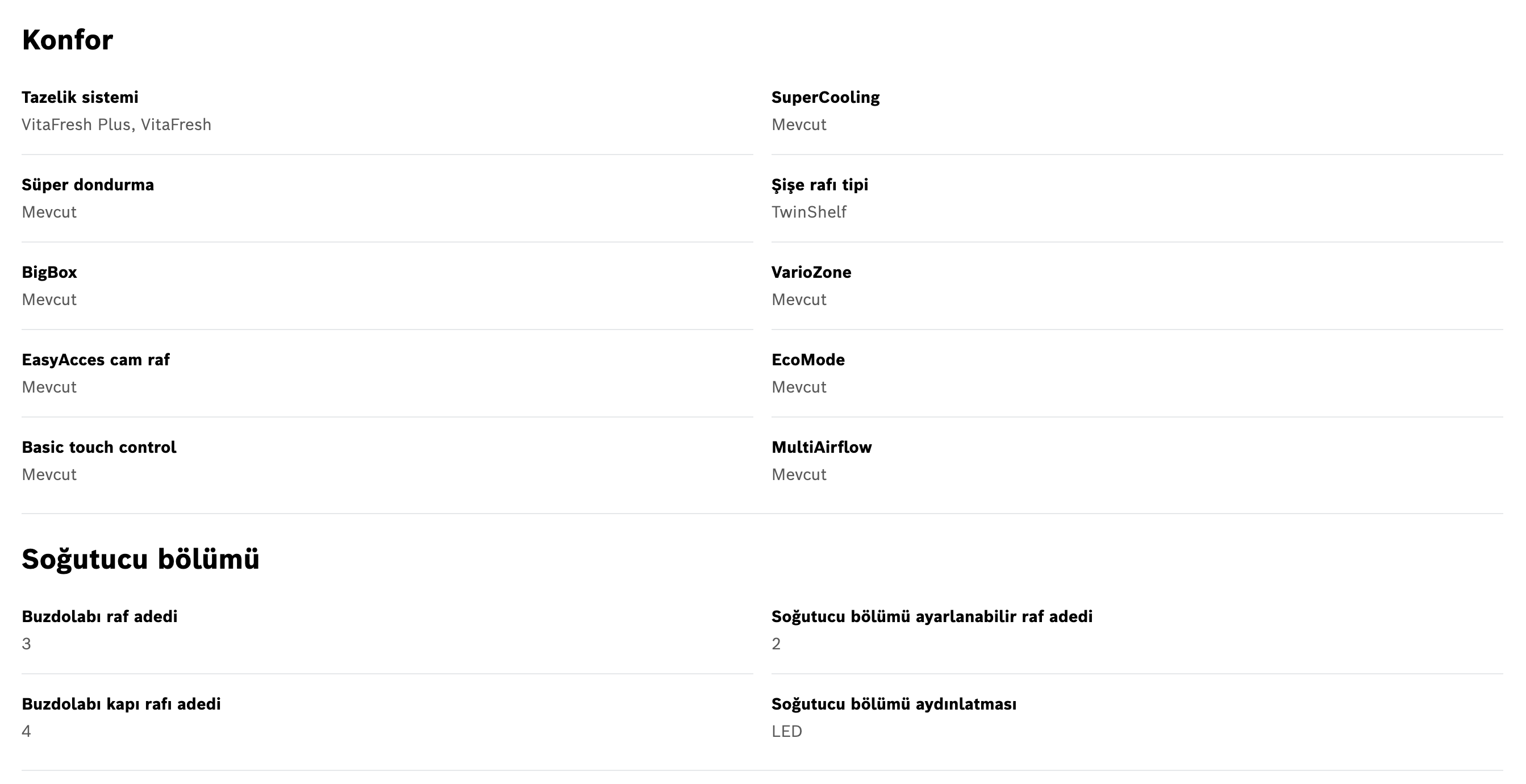This screenshot has width=1526, height=784.
Task: Click the Soğutucu bölümü aydınlatması label
Action: 894,704
